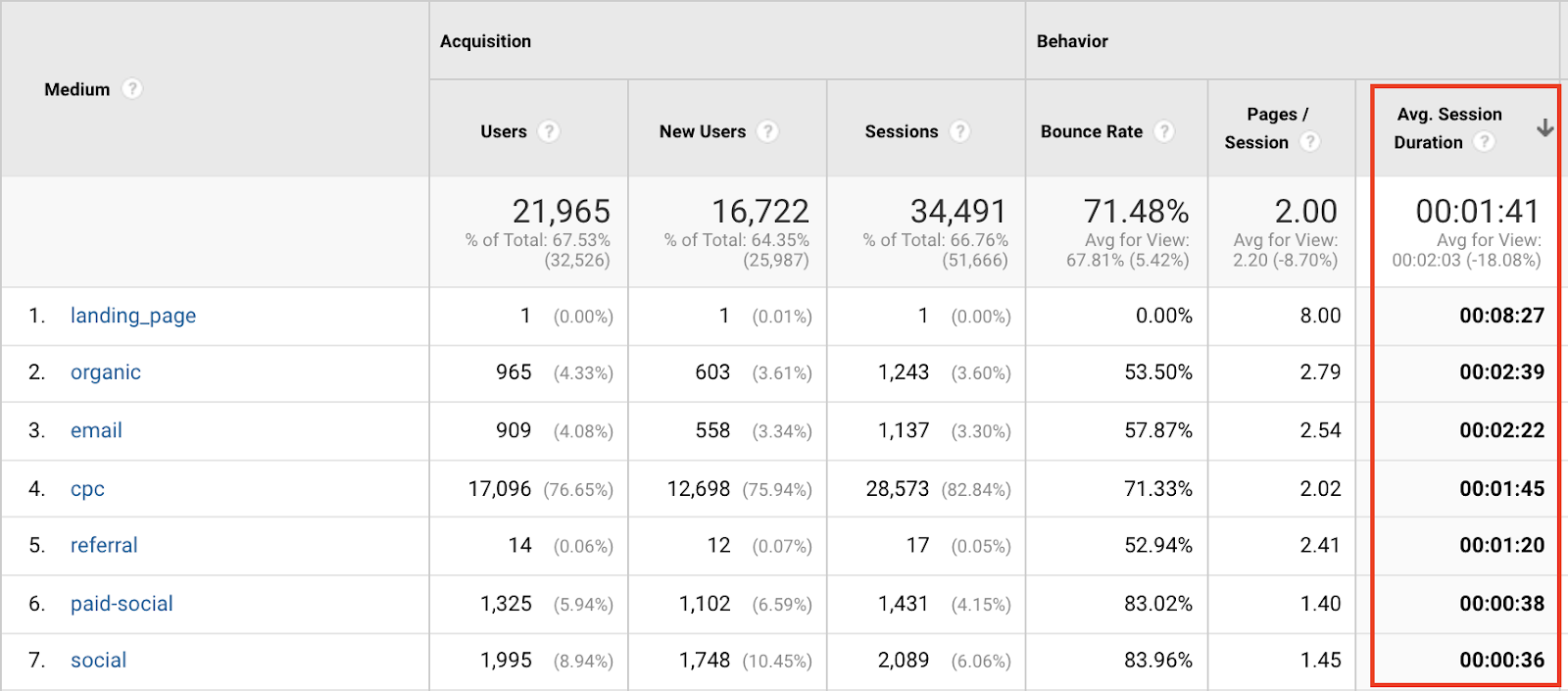Sort the table by Users

pyautogui.click(x=504, y=130)
